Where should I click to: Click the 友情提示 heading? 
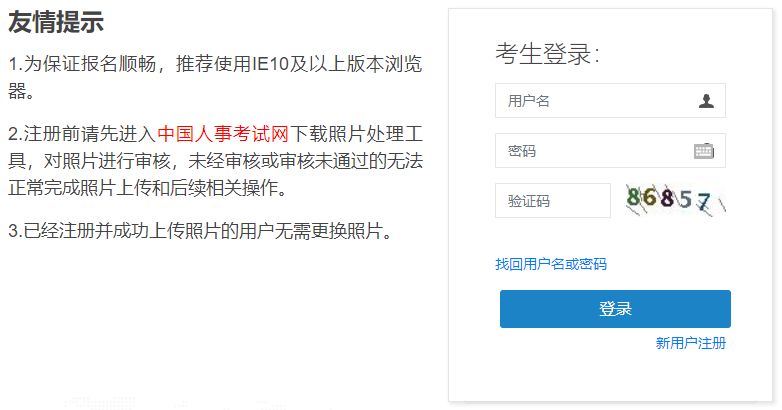click(x=56, y=24)
